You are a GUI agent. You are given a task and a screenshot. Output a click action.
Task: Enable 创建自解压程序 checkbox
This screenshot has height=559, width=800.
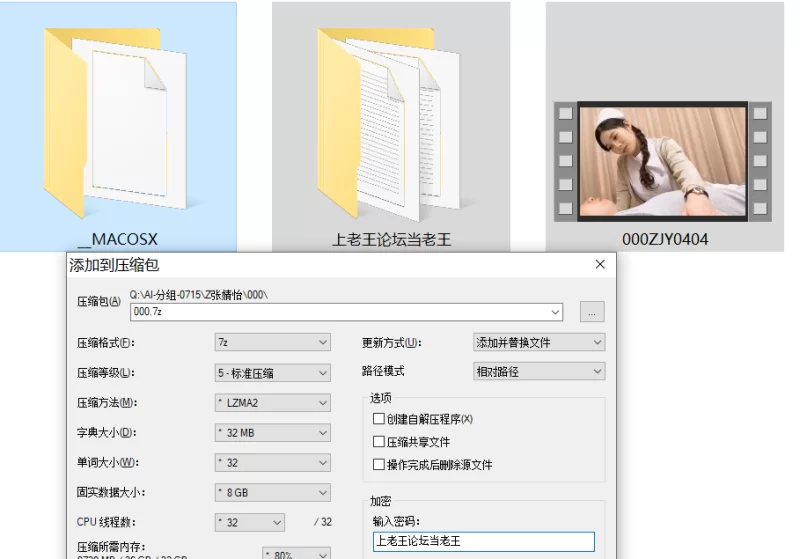tap(379, 419)
